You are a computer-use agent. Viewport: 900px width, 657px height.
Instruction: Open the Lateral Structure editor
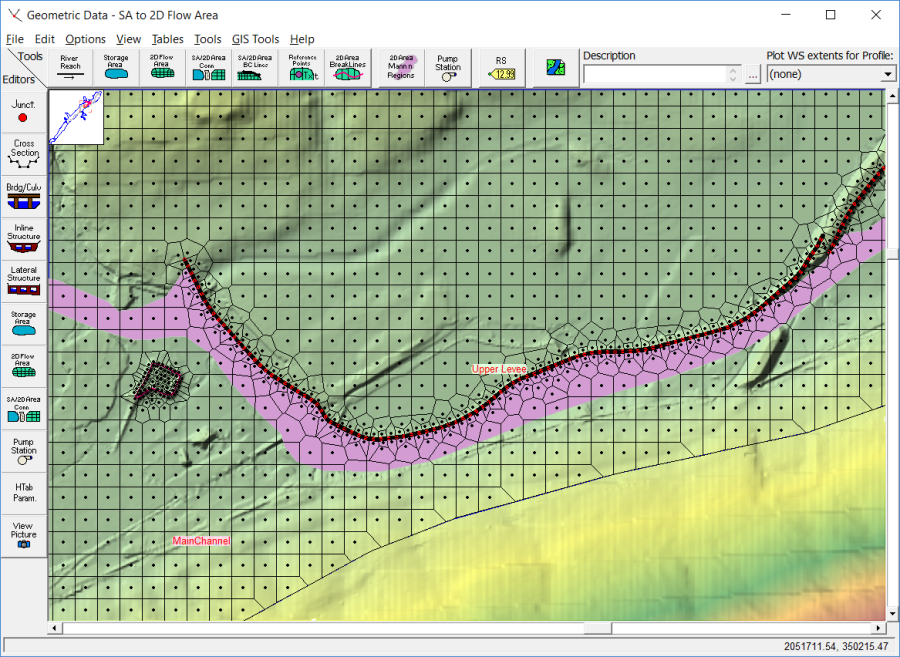22,275
